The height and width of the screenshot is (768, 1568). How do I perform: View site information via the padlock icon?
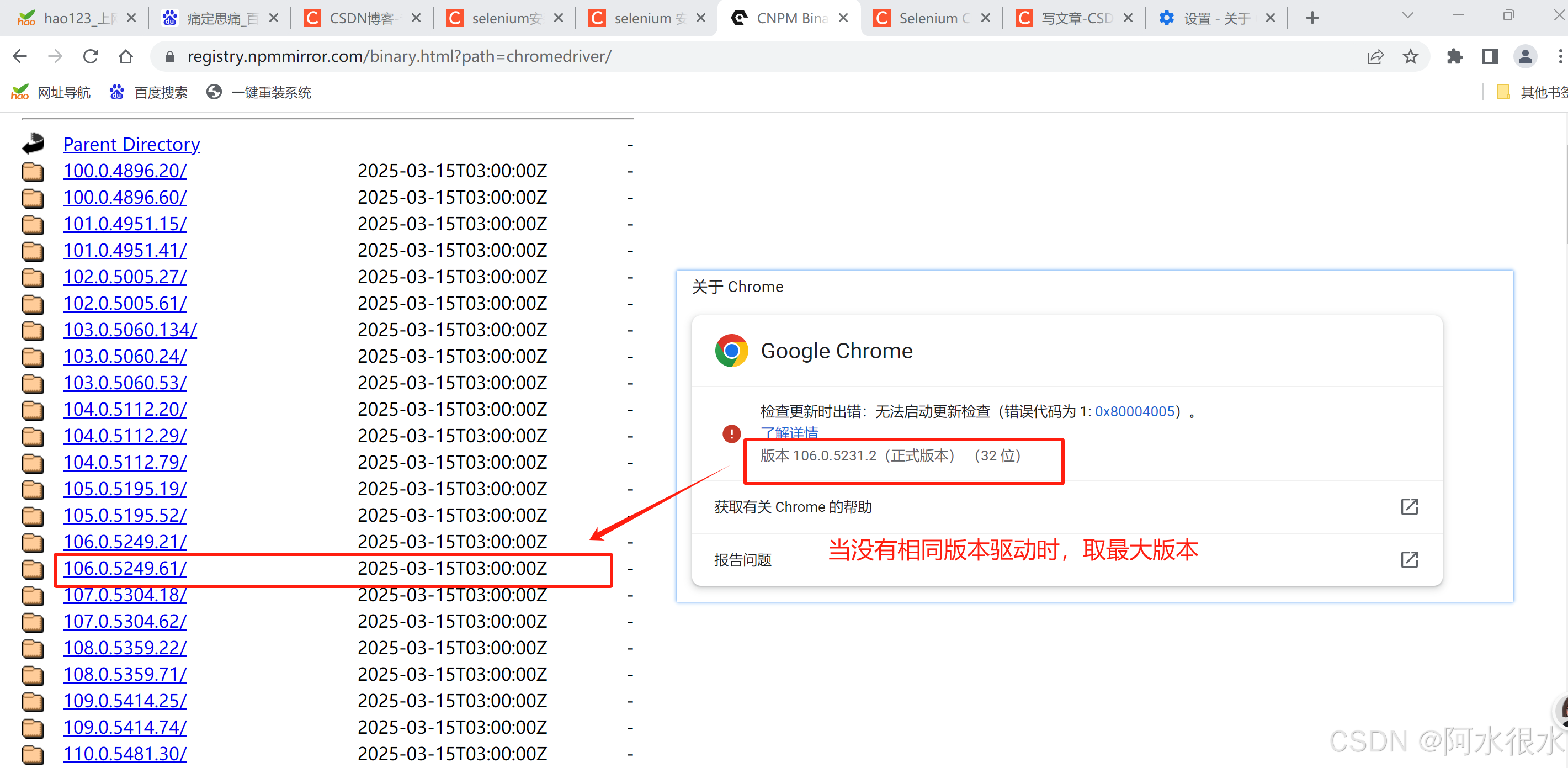170,56
